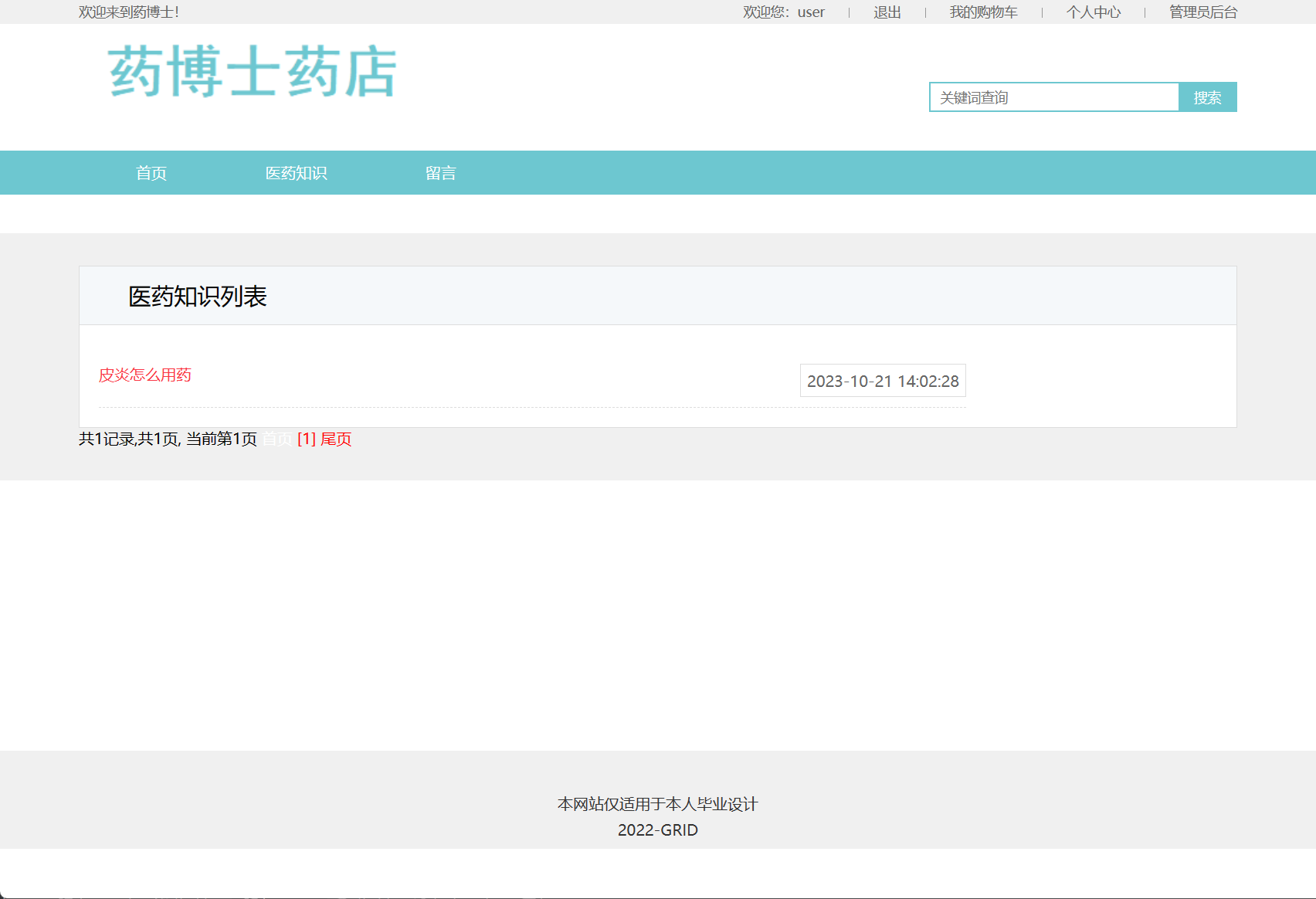The image size is (1316, 899).
Task: Open 我的购物车 shopping cart
Action: tap(982, 12)
